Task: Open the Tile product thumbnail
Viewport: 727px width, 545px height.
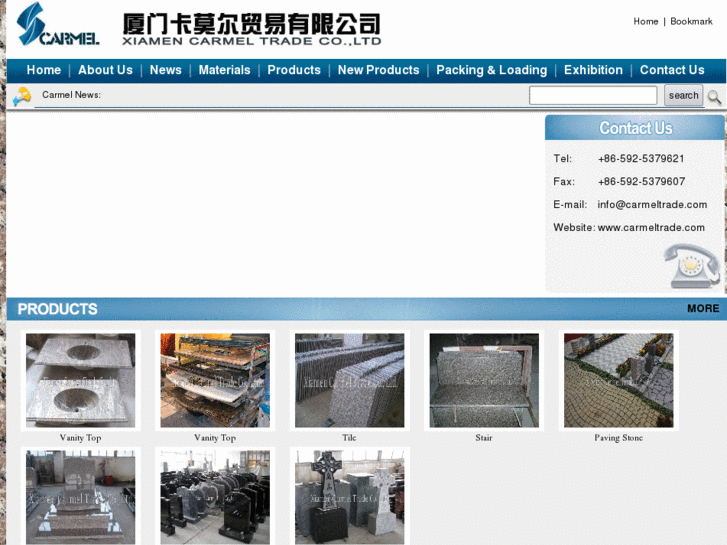Action: point(350,380)
